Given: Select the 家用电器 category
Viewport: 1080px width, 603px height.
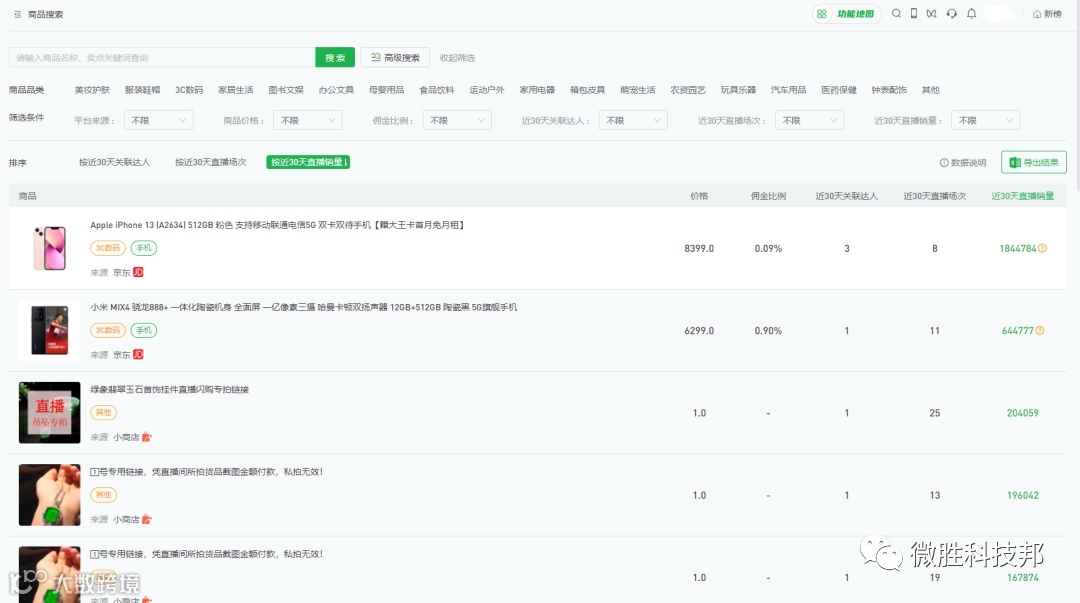Looking at the screenshot, I should click(537, 90).
